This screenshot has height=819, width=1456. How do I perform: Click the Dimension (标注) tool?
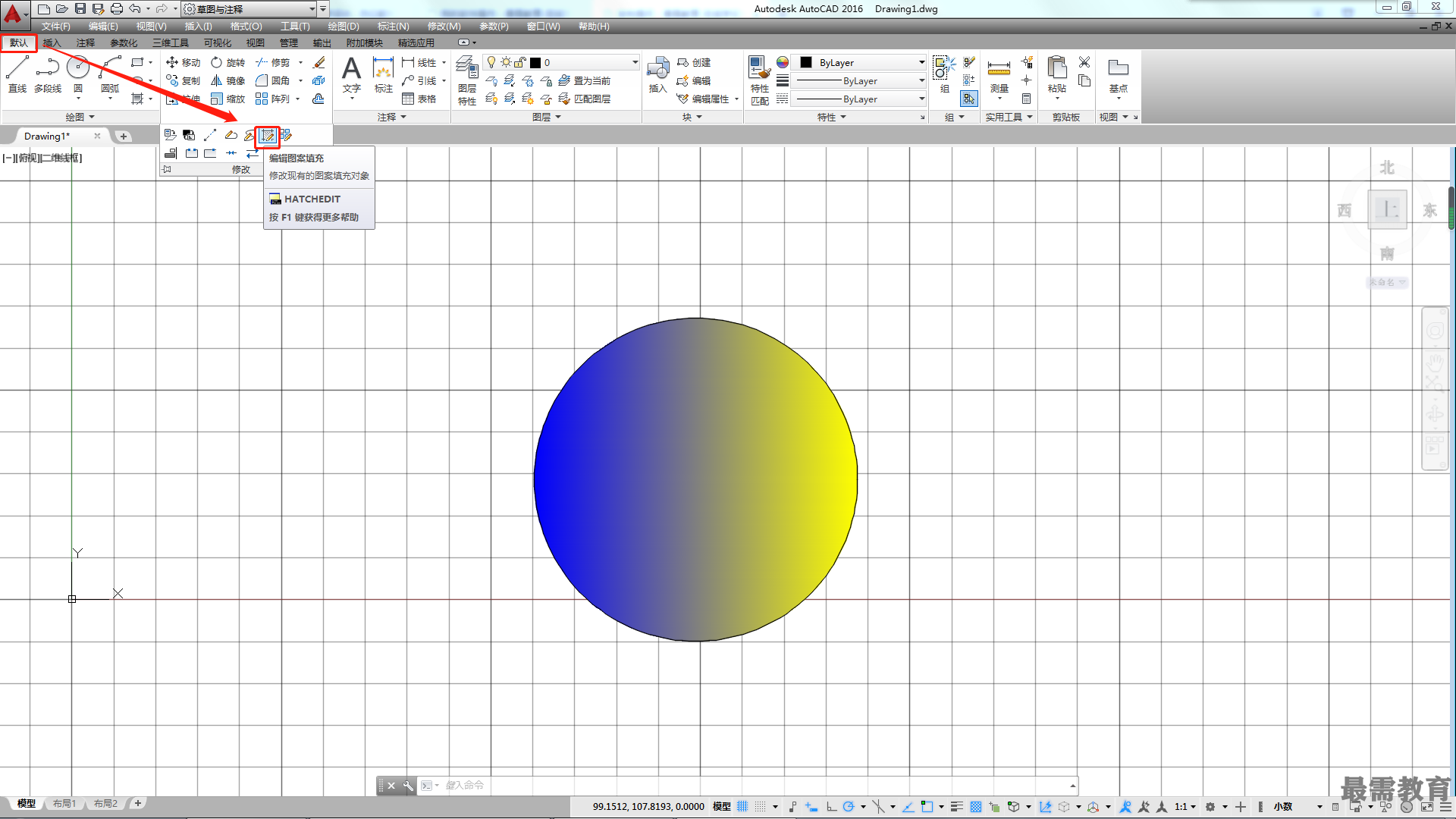pyautogui.click(x=384, y=74)
